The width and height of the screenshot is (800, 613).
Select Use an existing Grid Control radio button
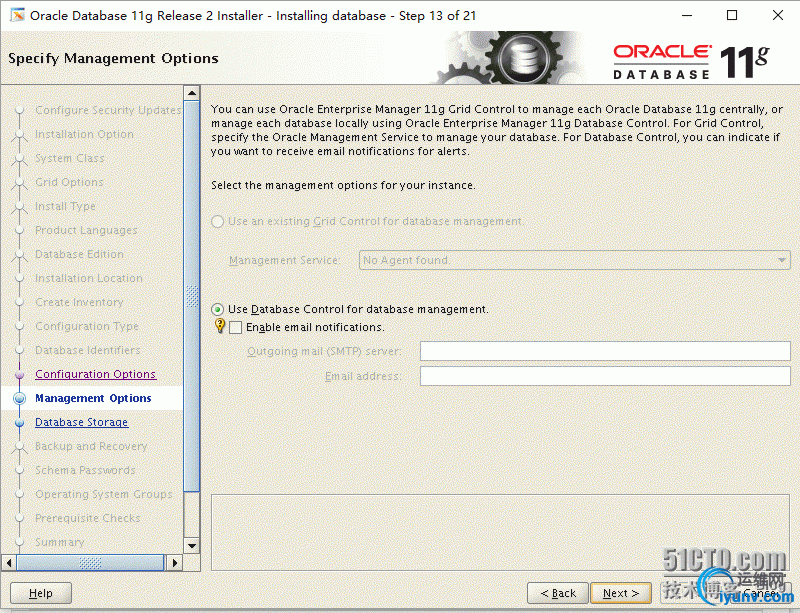pos(217,222)
